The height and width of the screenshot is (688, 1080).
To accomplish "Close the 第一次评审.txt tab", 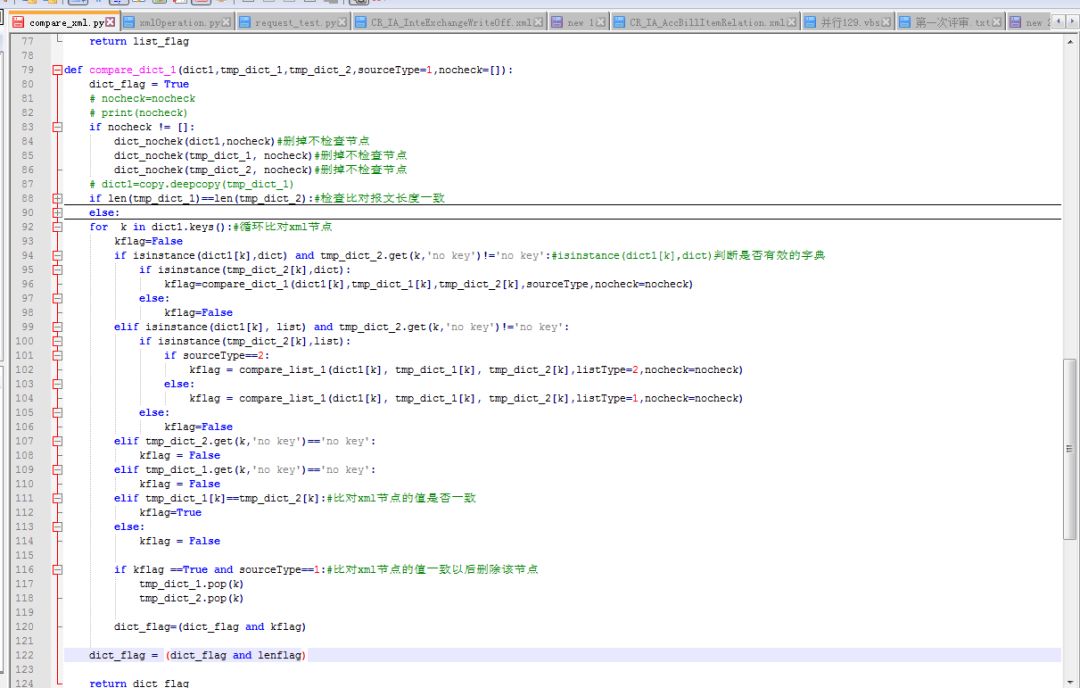I will [996, 22].
